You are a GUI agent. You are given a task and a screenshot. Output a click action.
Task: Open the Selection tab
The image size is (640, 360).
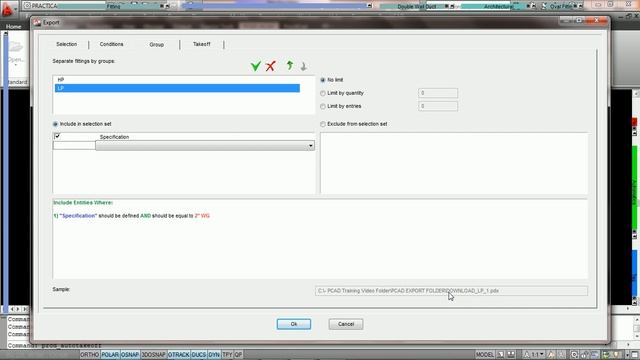(67, 44)
